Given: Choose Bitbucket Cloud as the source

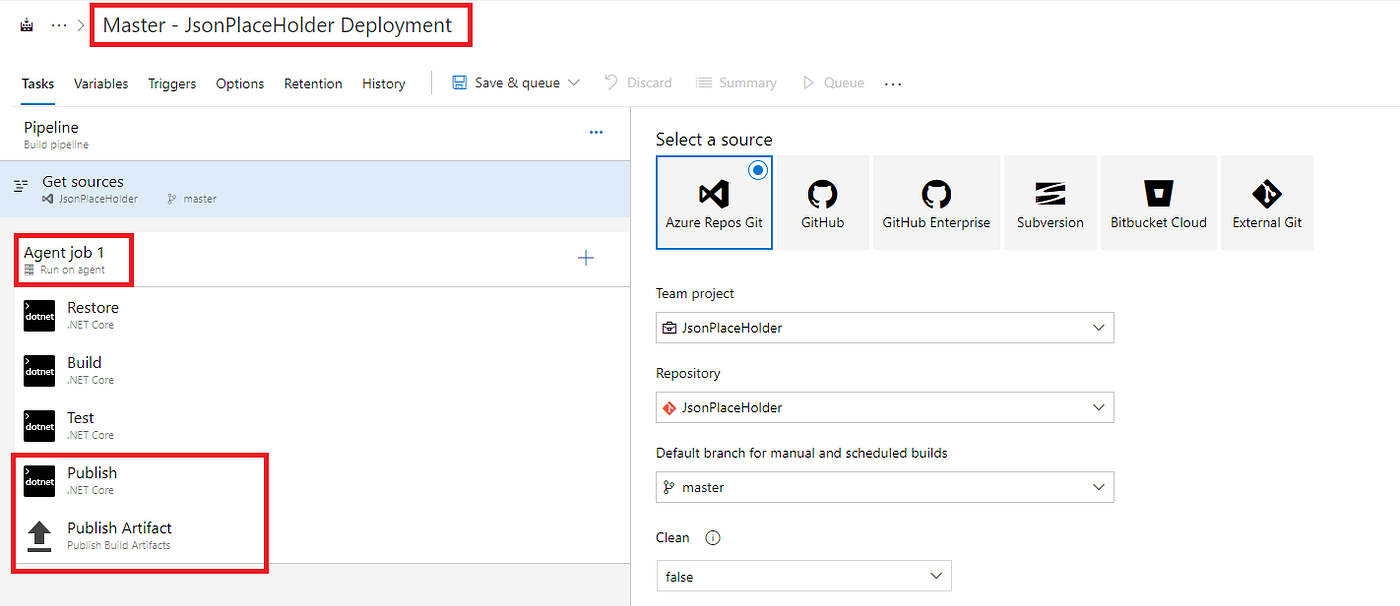Looking at the screenshot, I should (1158, 202).
